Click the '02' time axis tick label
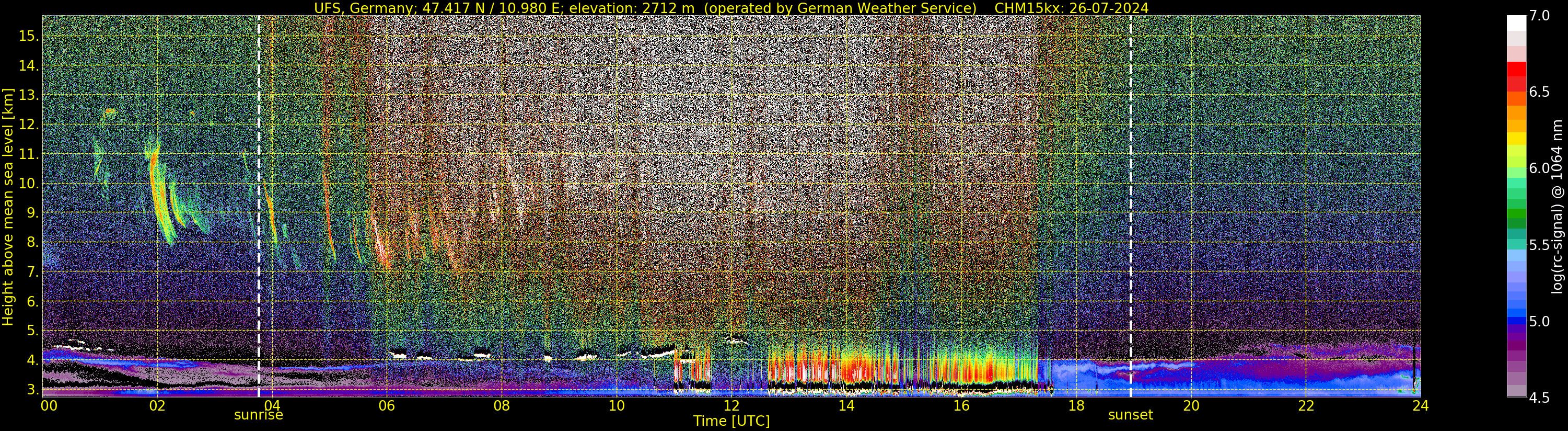 (x=157, y=405)
